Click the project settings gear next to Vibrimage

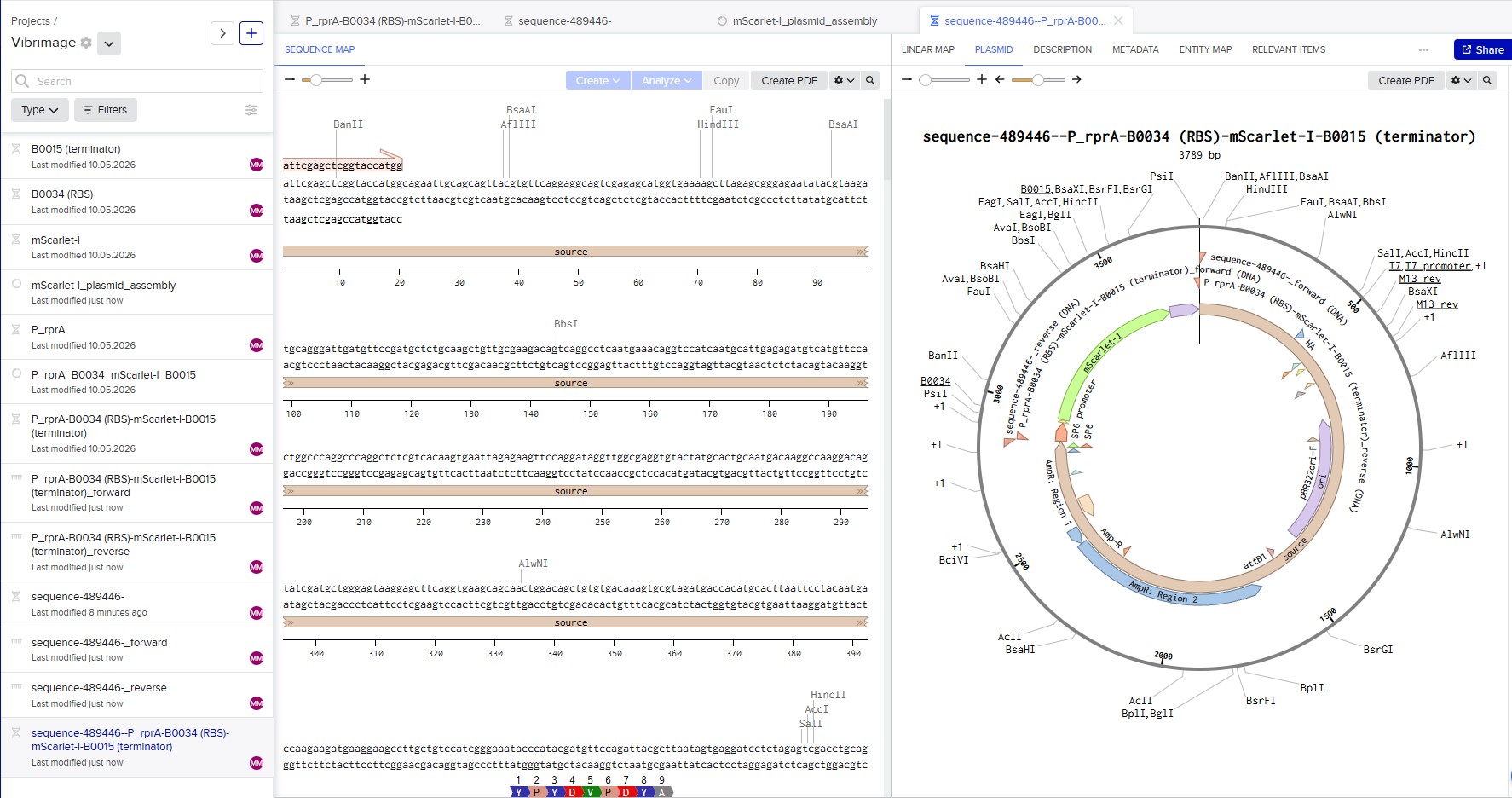86,43
